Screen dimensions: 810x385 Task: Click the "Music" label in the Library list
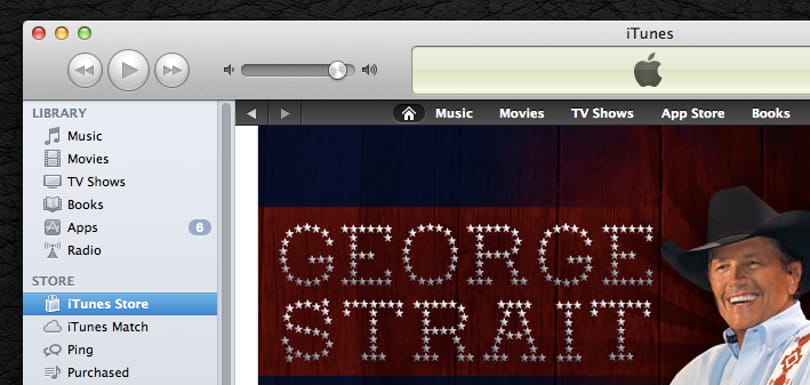coord(85,136)
